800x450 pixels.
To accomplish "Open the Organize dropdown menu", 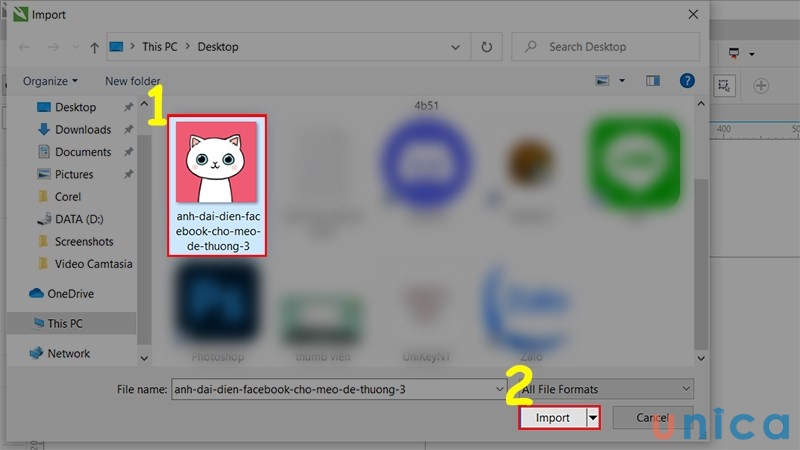I will tap(51, 81).
